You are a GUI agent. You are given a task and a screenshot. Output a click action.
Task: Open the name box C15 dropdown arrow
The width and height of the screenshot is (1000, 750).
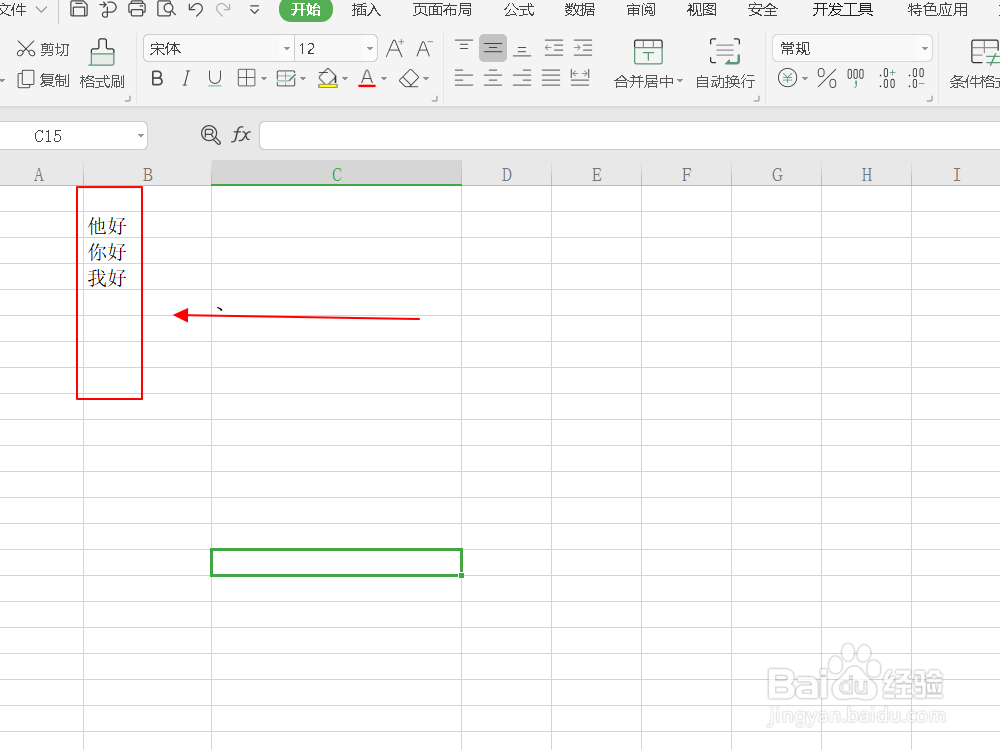coord(140,136)
